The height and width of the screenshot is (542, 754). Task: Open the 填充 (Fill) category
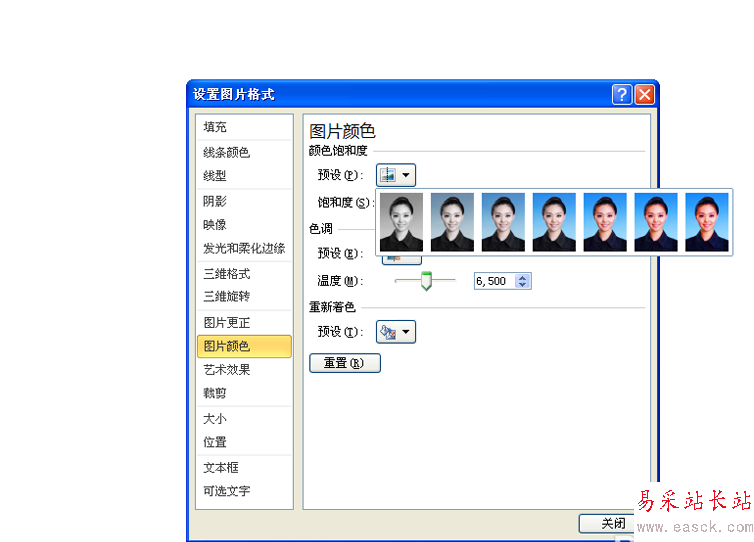click(244, 127)
